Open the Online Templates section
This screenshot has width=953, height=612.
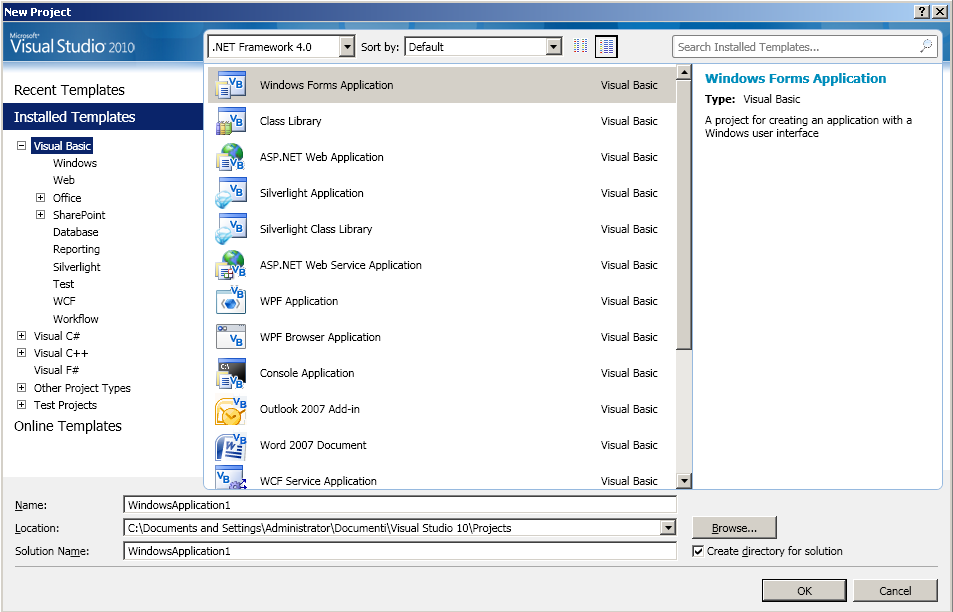[67, 426]
